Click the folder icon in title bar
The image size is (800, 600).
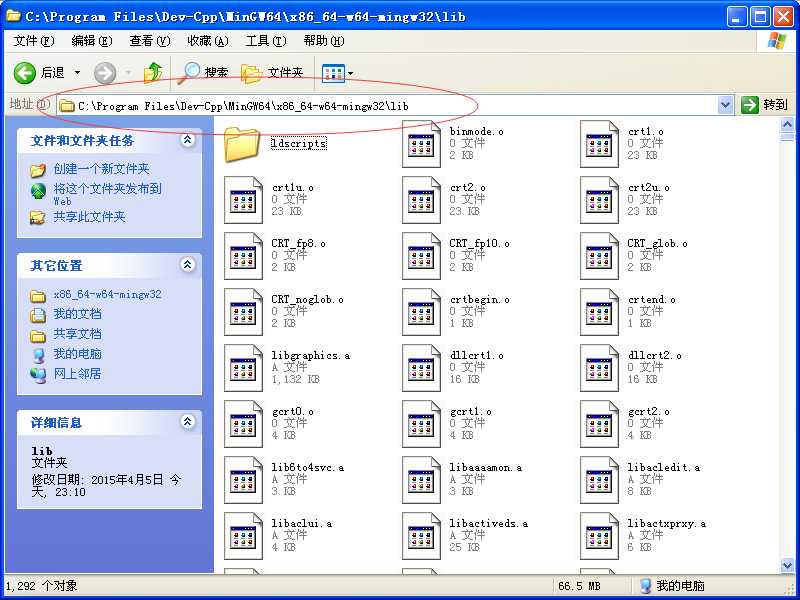pos(13,16)
